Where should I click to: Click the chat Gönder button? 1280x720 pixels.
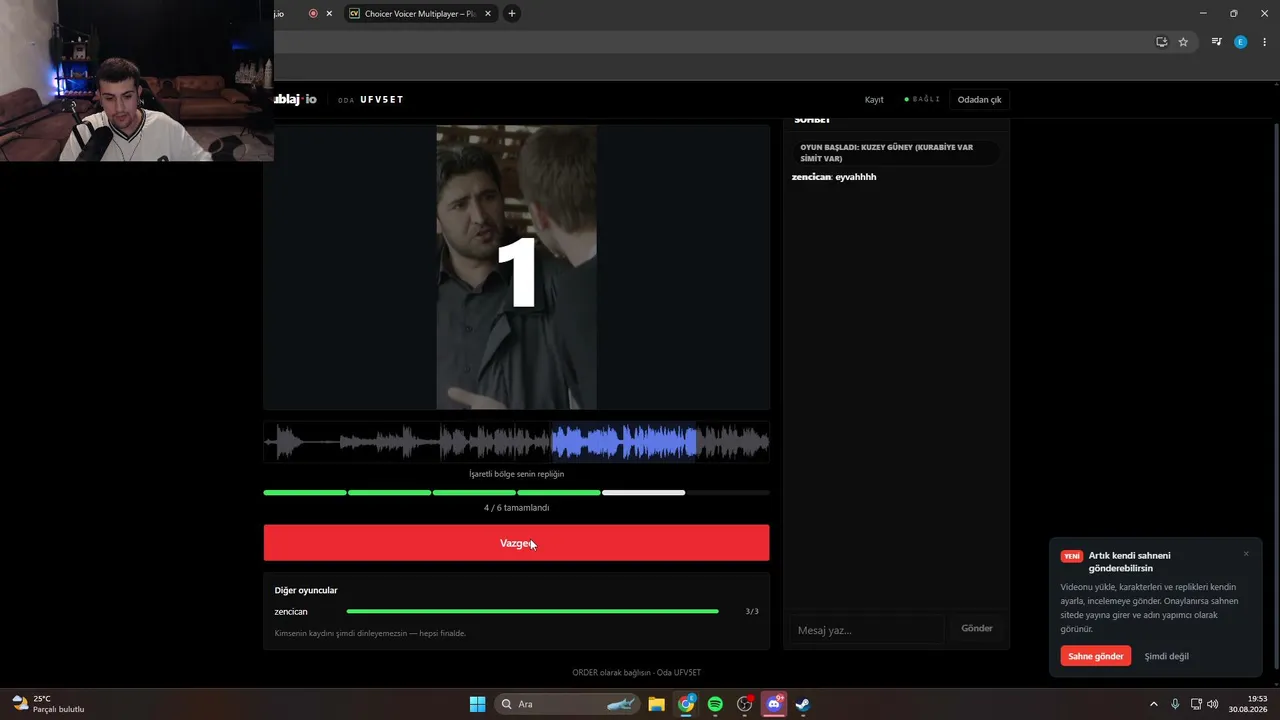coord(977,629)
